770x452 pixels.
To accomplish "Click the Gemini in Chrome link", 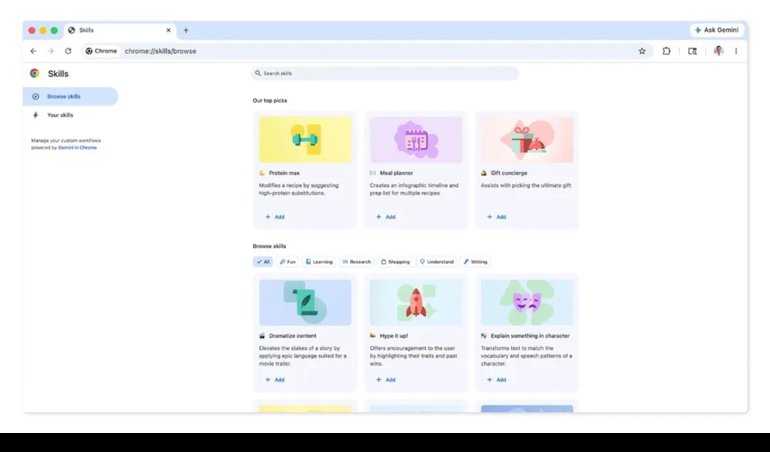I will coord(77,147).
